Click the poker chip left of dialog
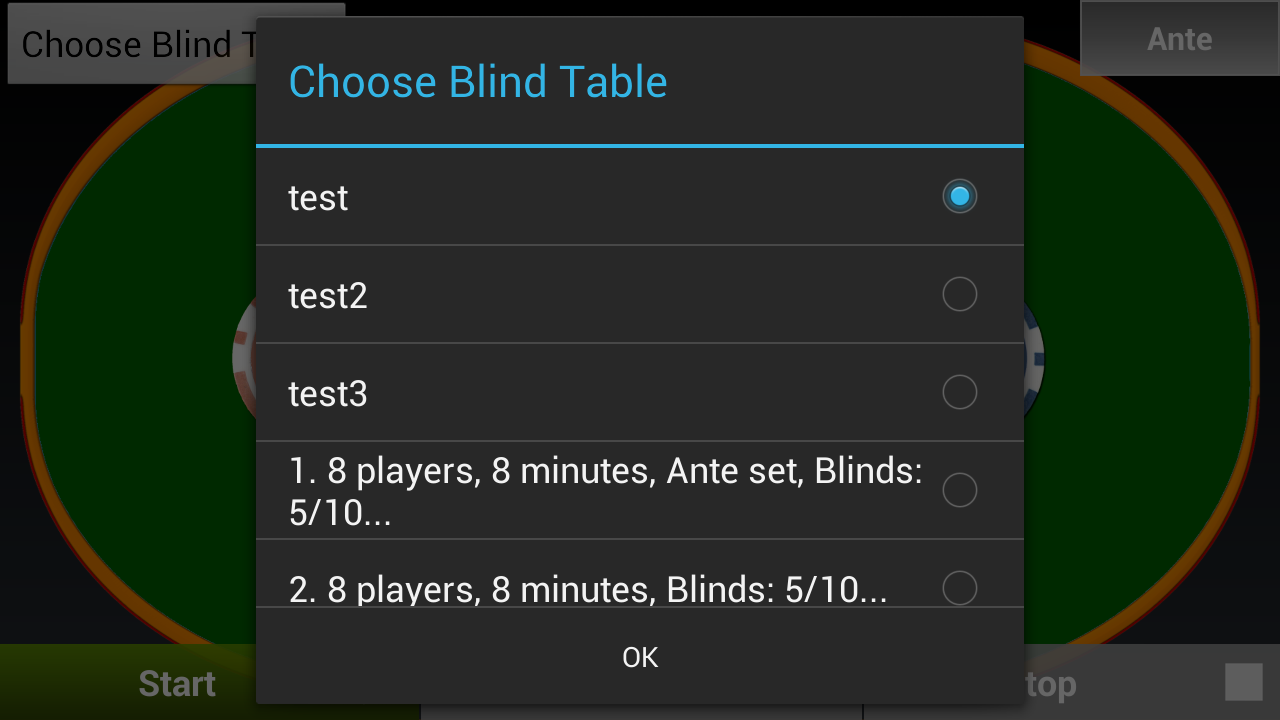The image size is (1280, 720). tap(244, 357)
